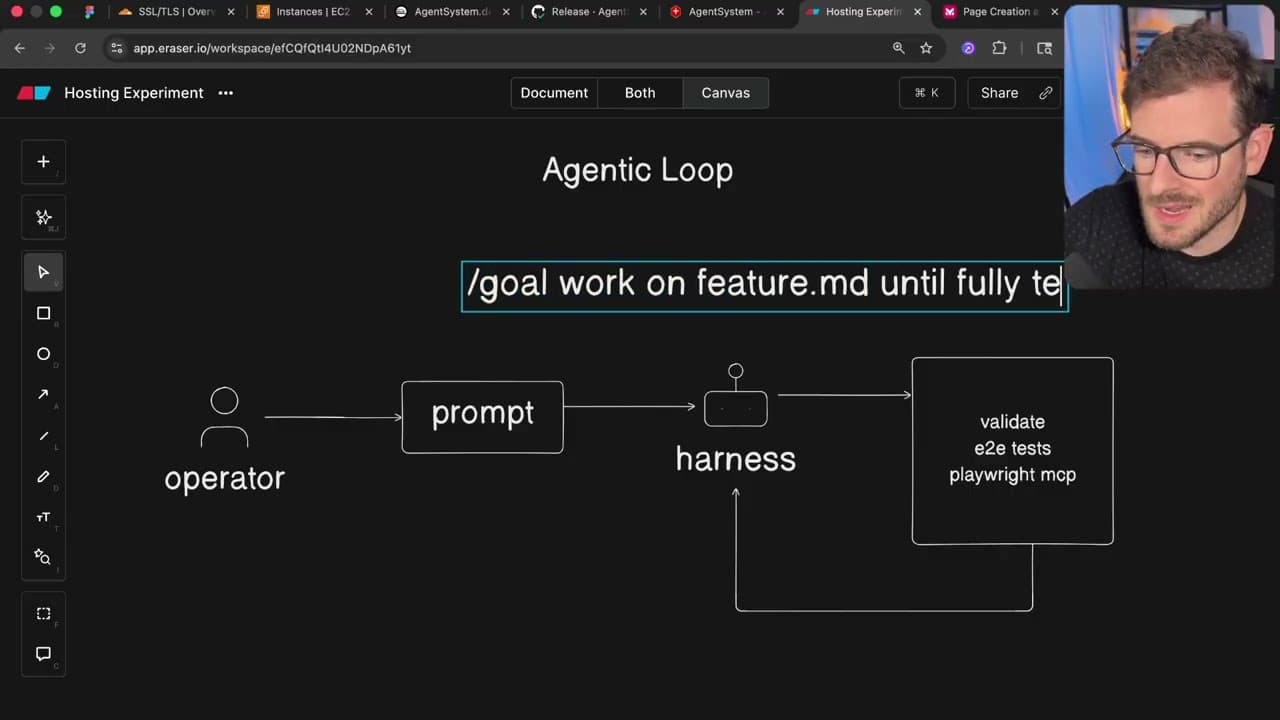Image resolution: width=1280 pixels, height=720 pixels.
Task: Select the pointer selection tool
Action: (43, 272)
